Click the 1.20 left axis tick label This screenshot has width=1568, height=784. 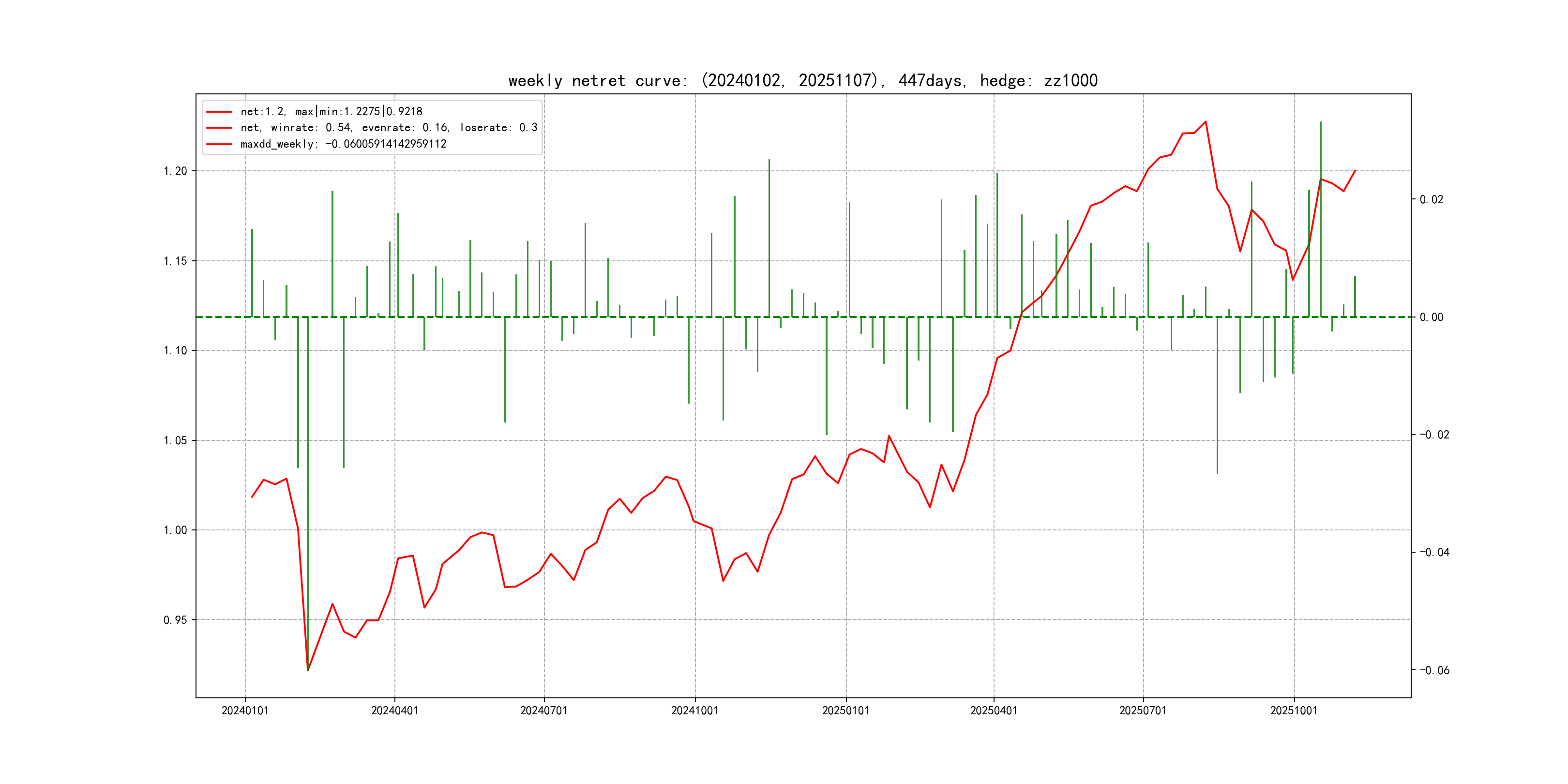[175, 171]
